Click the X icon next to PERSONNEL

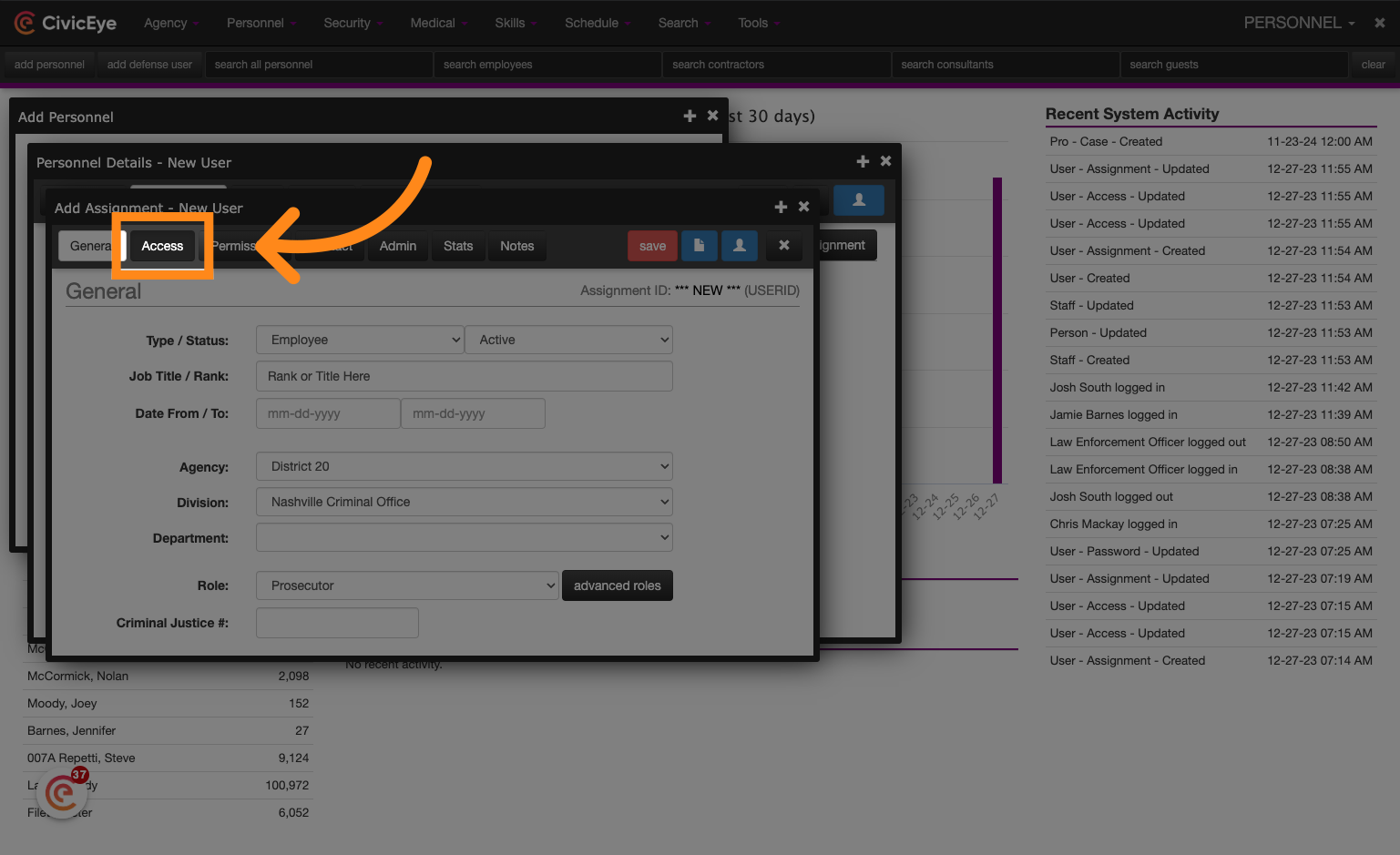(1380, 23)
